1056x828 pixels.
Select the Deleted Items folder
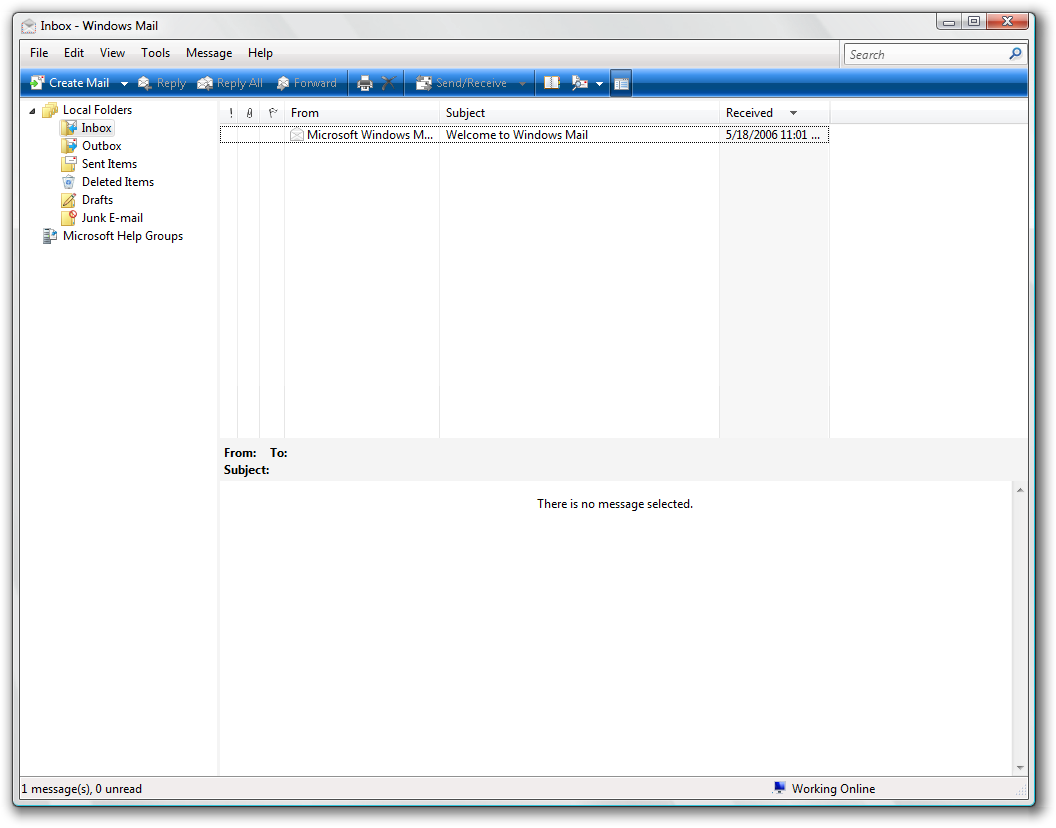[118, 182]
